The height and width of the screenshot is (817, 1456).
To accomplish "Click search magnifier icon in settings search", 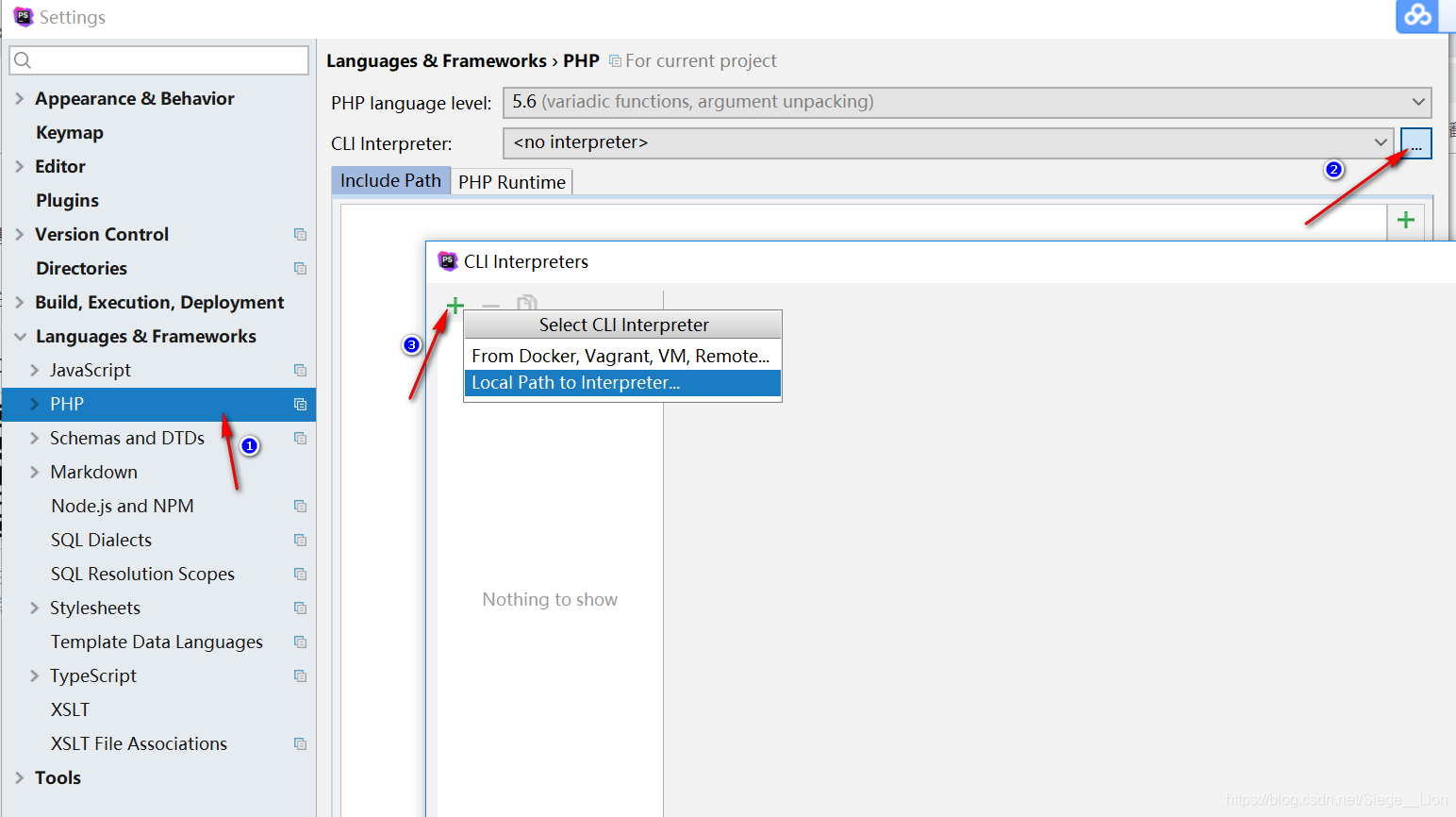I will coord(24,60).
